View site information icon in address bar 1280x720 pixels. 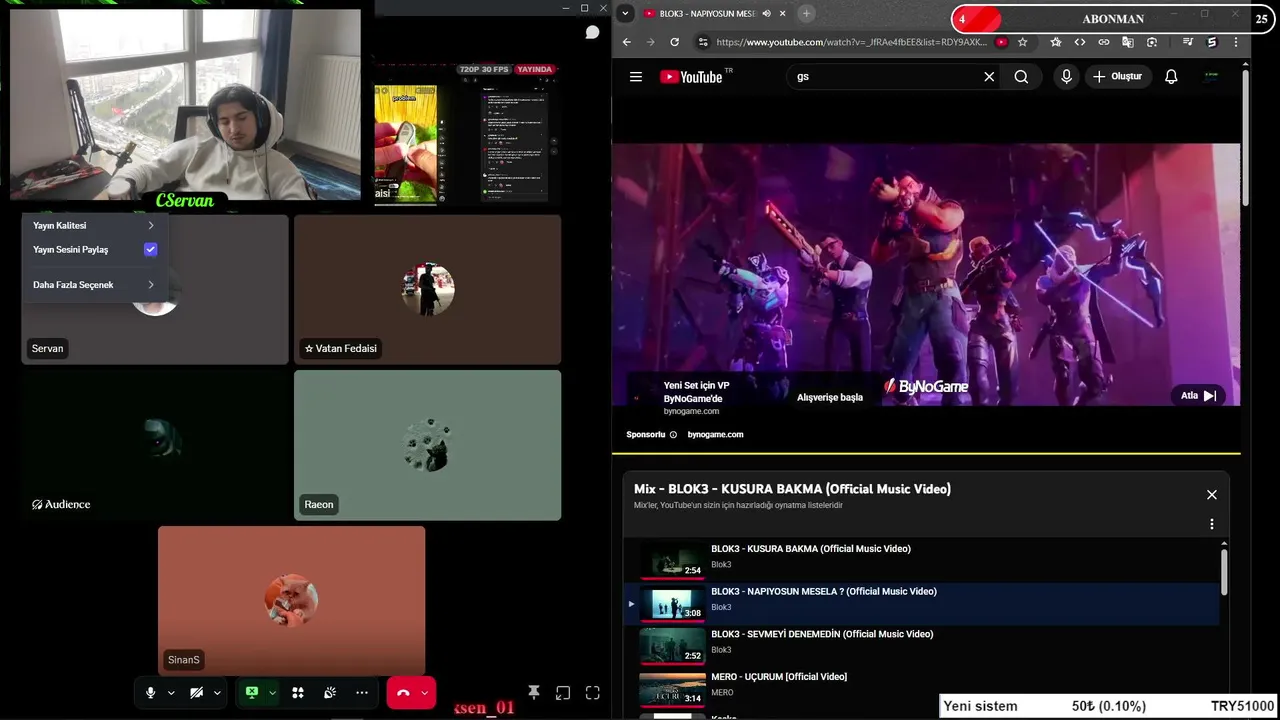[703, 42]
